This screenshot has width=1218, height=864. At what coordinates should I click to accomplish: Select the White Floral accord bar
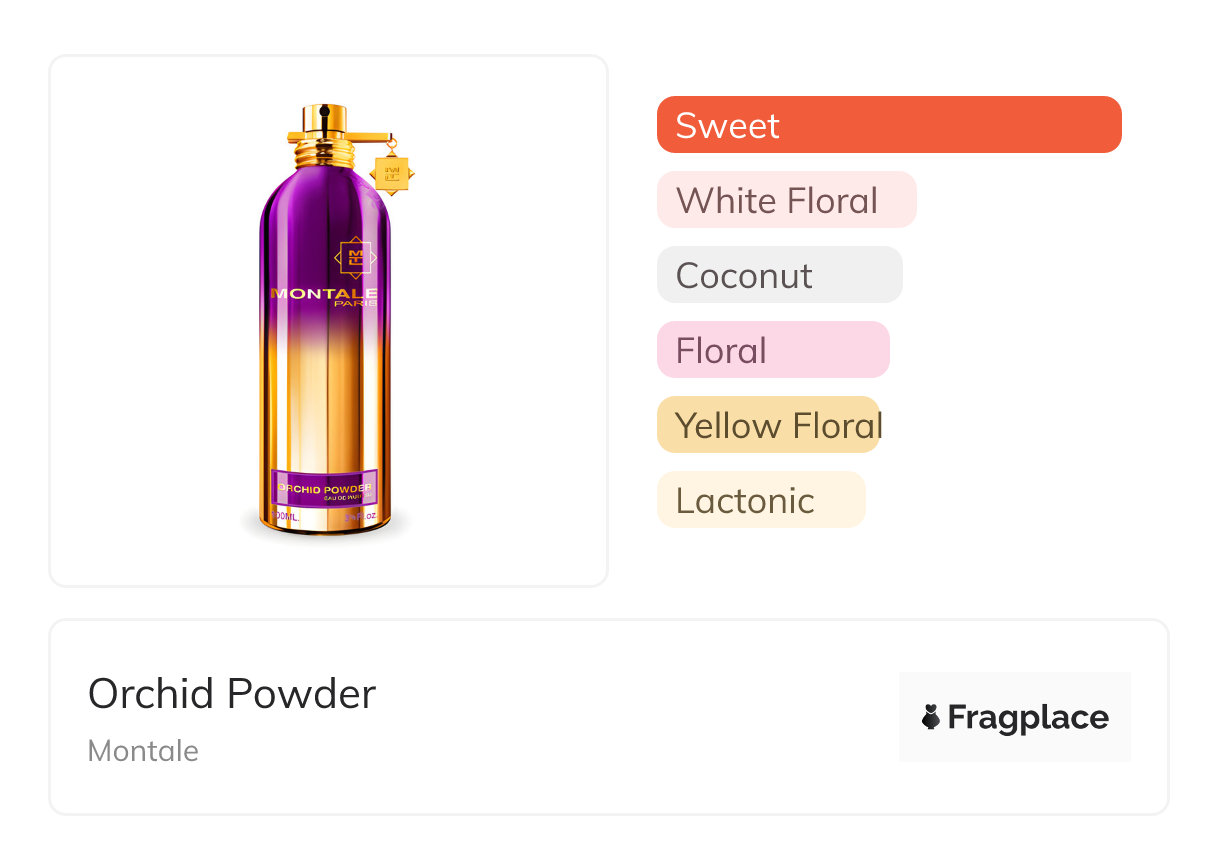tap(786, 200)
